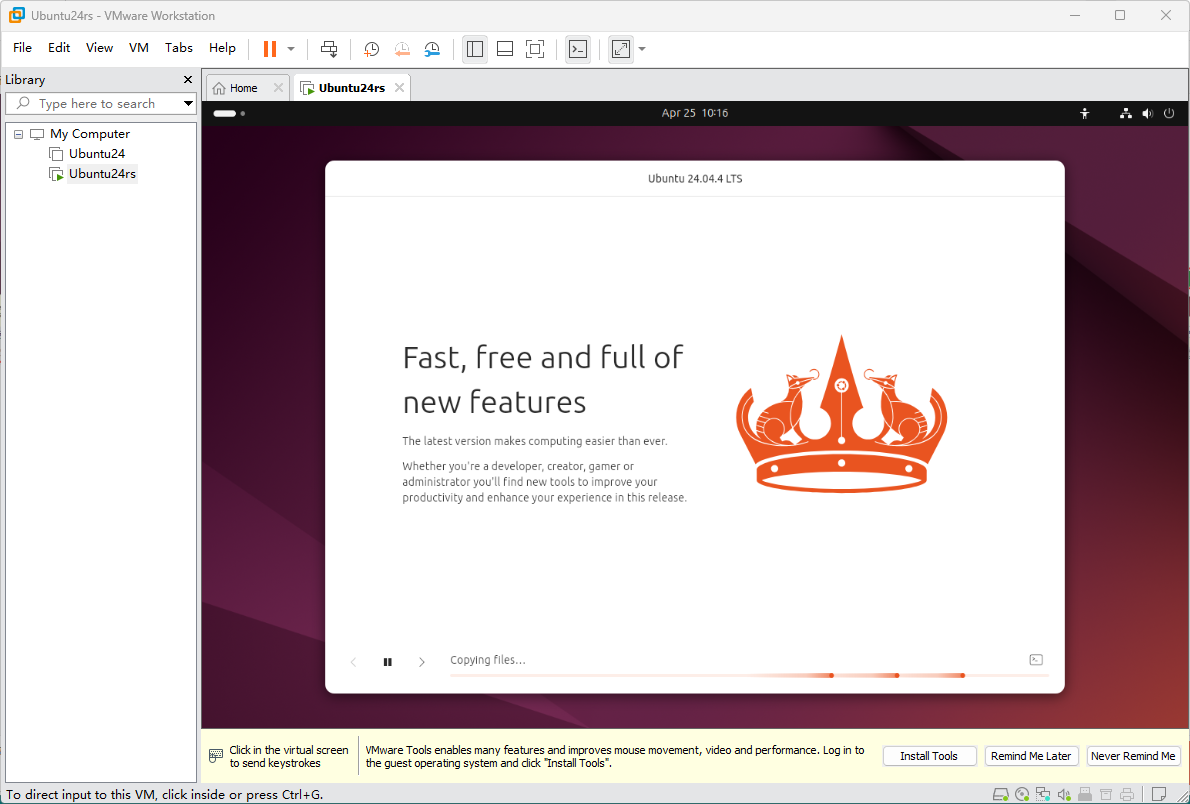Close the Ubuntu24rs tab
The width and height of the screenshot is (1190, 804).
(x=398, y=88)
